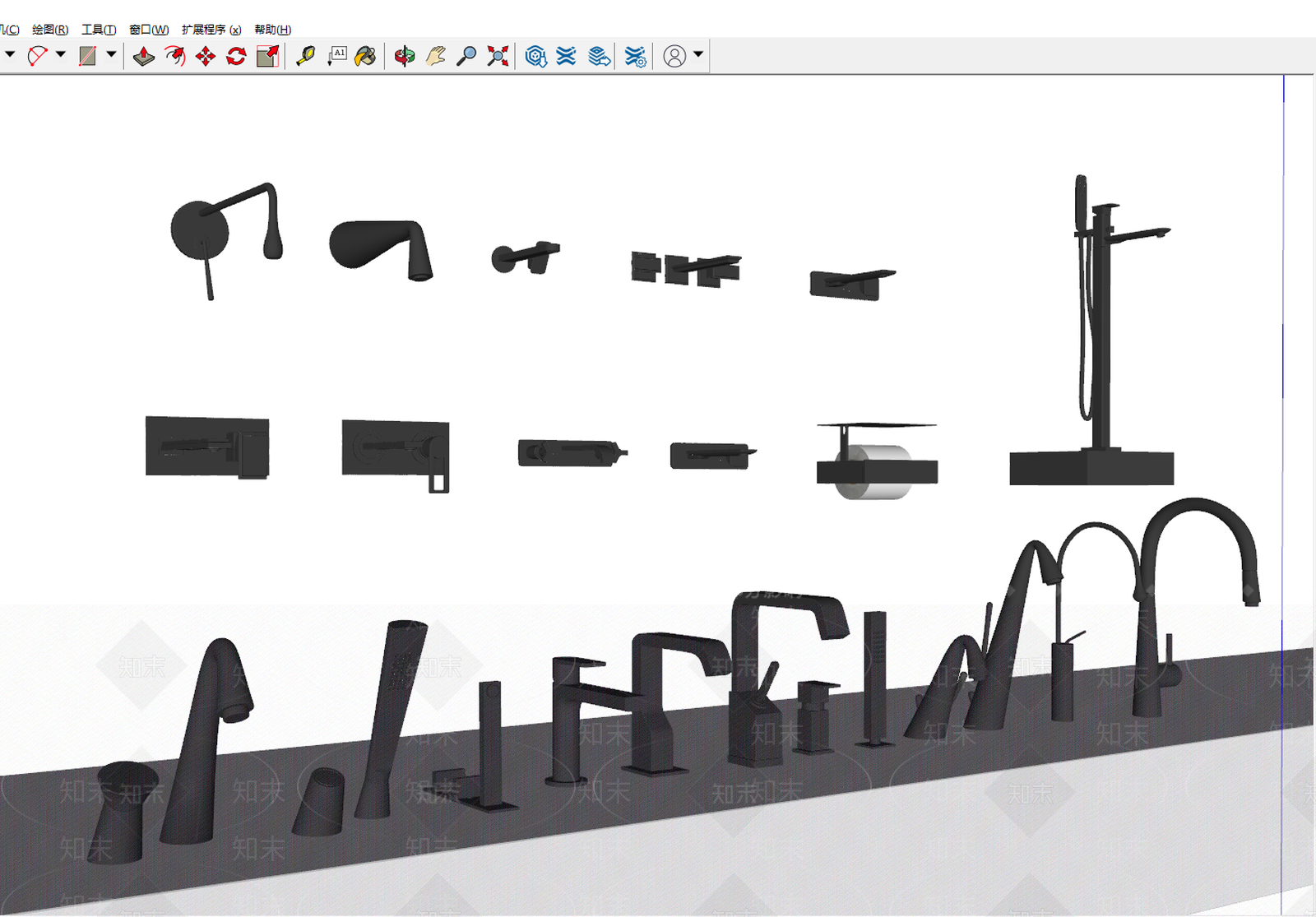
Task: Expand the user account dropdown arrow
Action: 698,55
